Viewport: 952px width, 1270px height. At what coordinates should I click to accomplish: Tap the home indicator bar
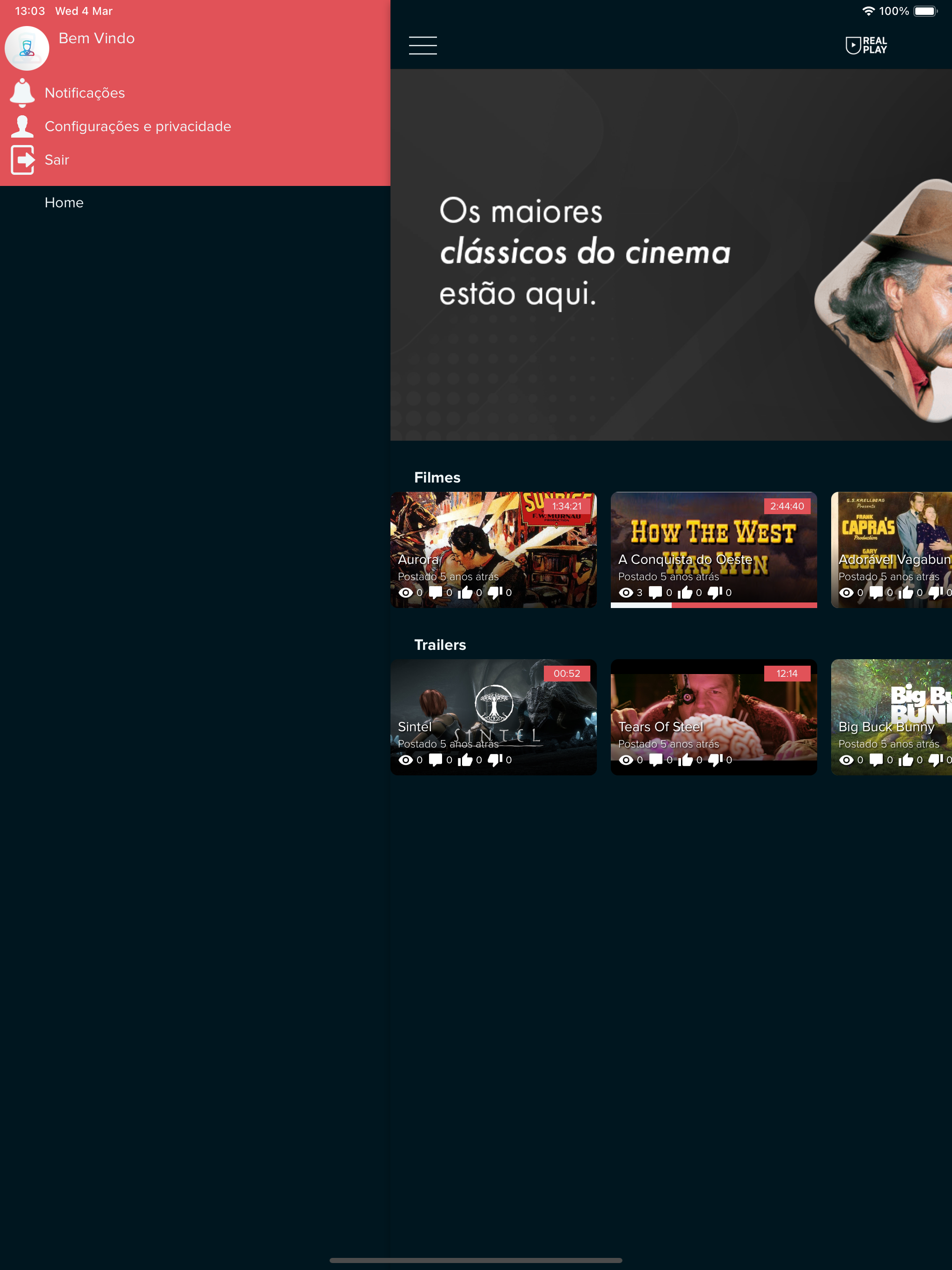(476, 1260)
